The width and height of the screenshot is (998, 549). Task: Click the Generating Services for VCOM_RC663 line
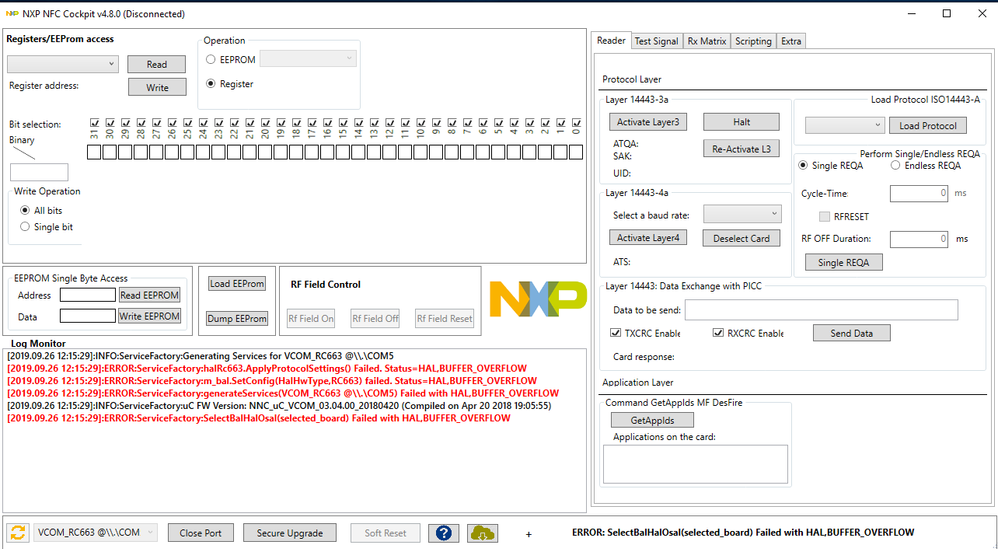(200, 356)
